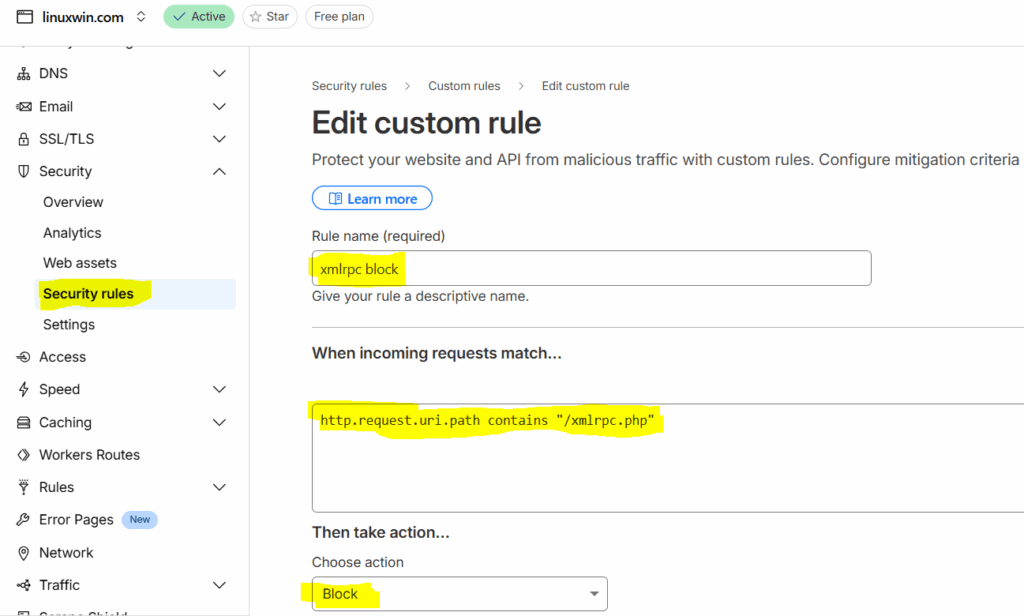This screenshot has width=1024, height=616.
Task: Click the Security shield icon
Action: tap(24, 171)
